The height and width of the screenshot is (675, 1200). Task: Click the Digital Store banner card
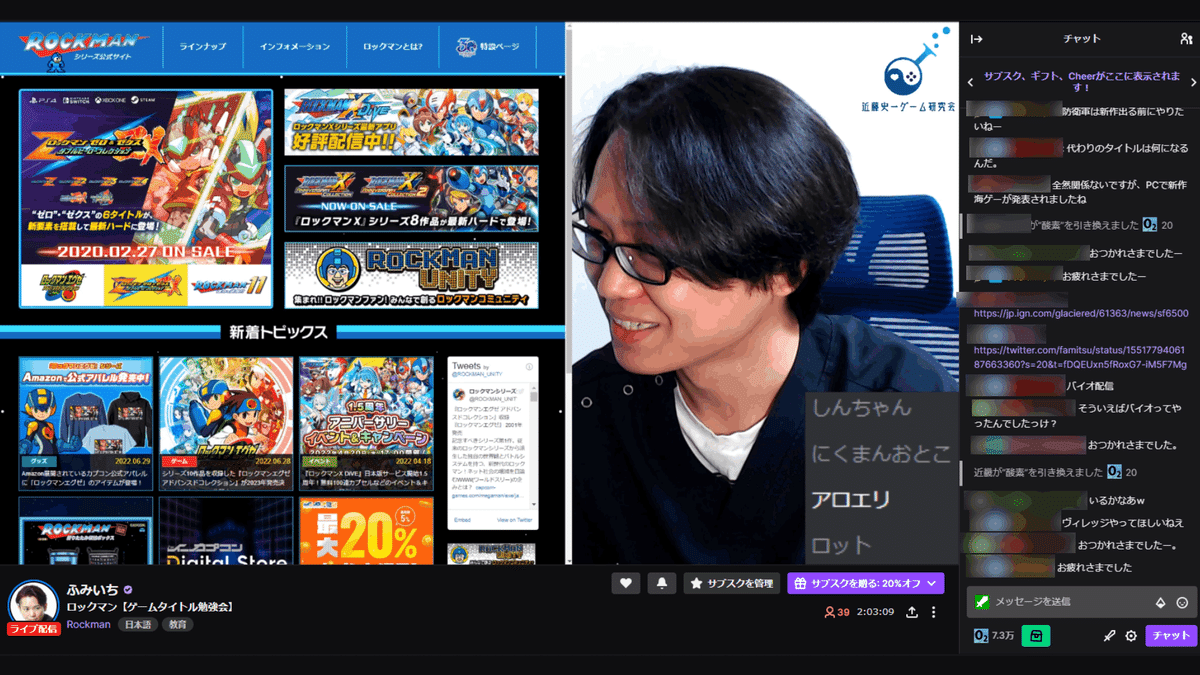(x=226, y=531)
